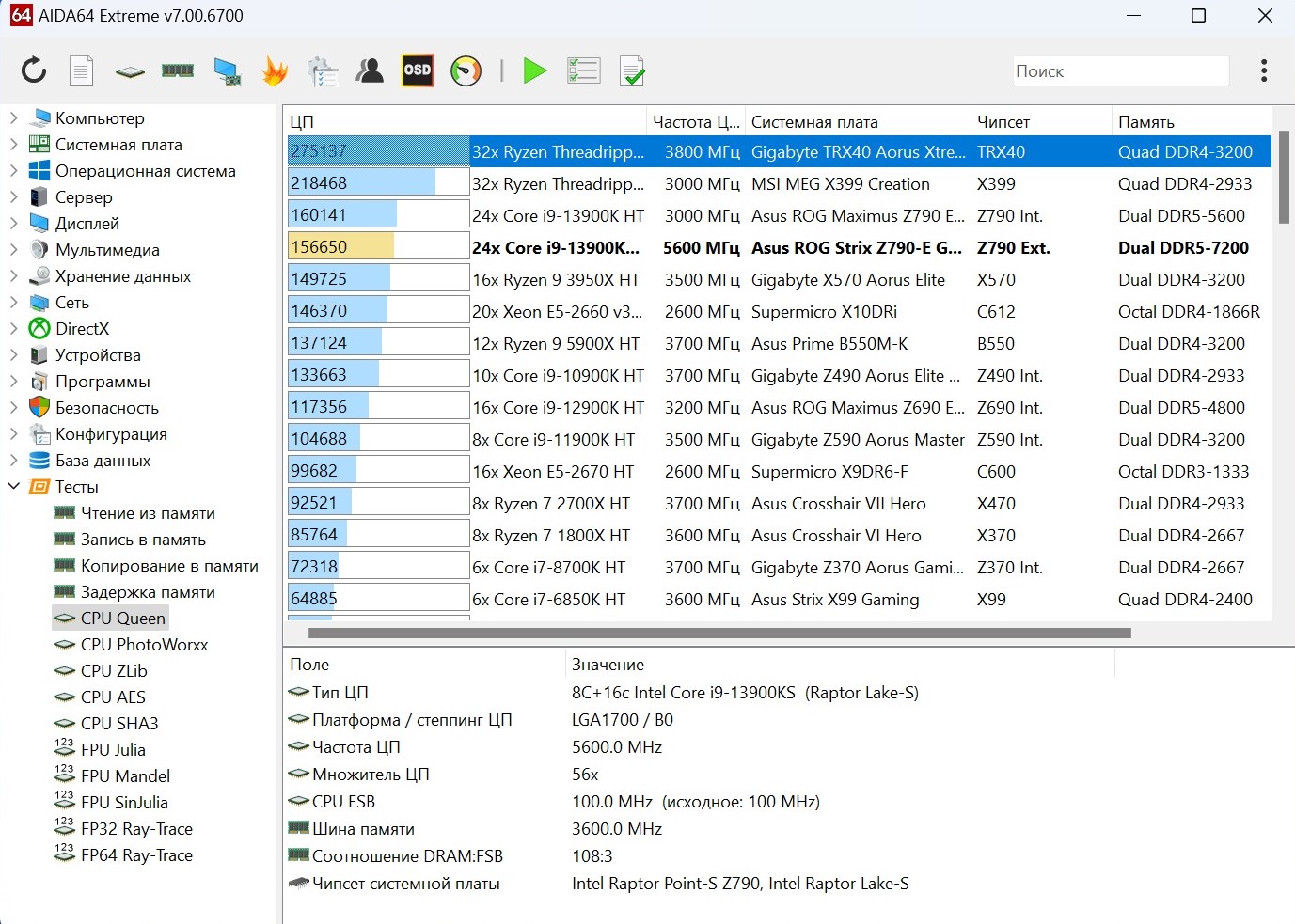Click the Refresh toolbar icon
The height and width of the screenshot is (924, 1295).
[x=34, y=70]
